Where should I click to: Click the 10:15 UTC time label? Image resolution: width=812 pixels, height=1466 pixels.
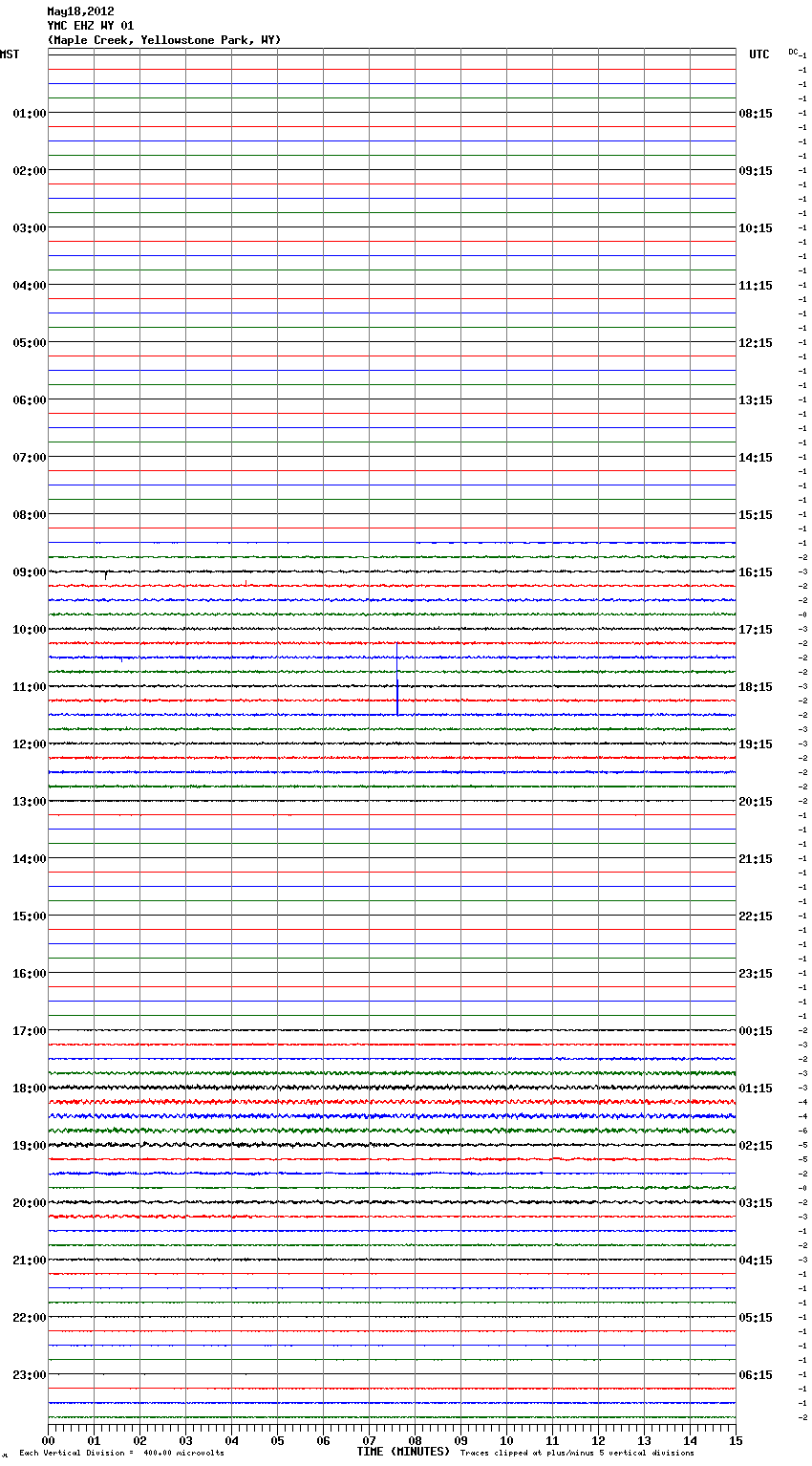(756, 228)
